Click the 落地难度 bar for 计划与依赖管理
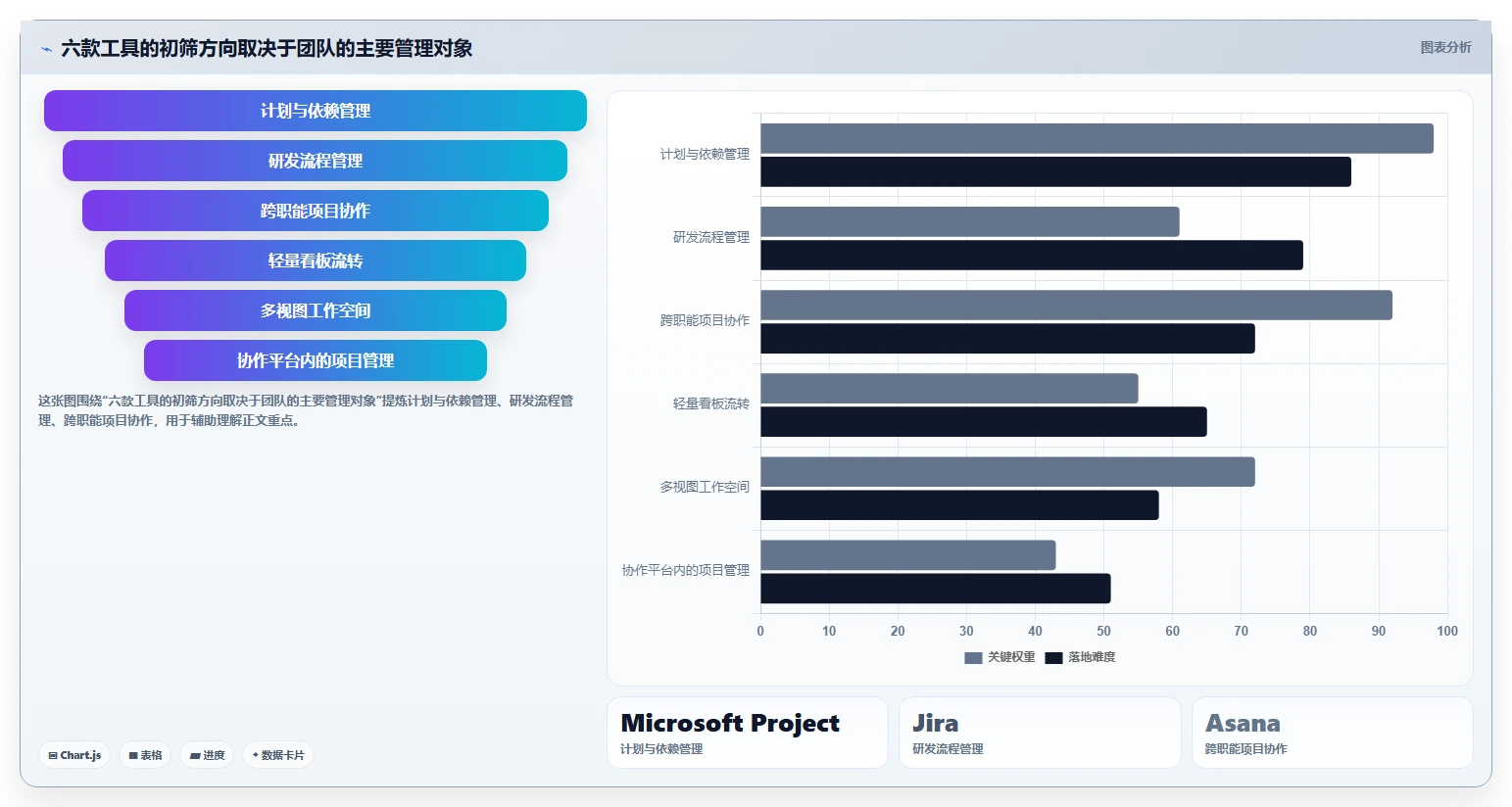Screen dimensions: 1512x807 [1055, 171]
